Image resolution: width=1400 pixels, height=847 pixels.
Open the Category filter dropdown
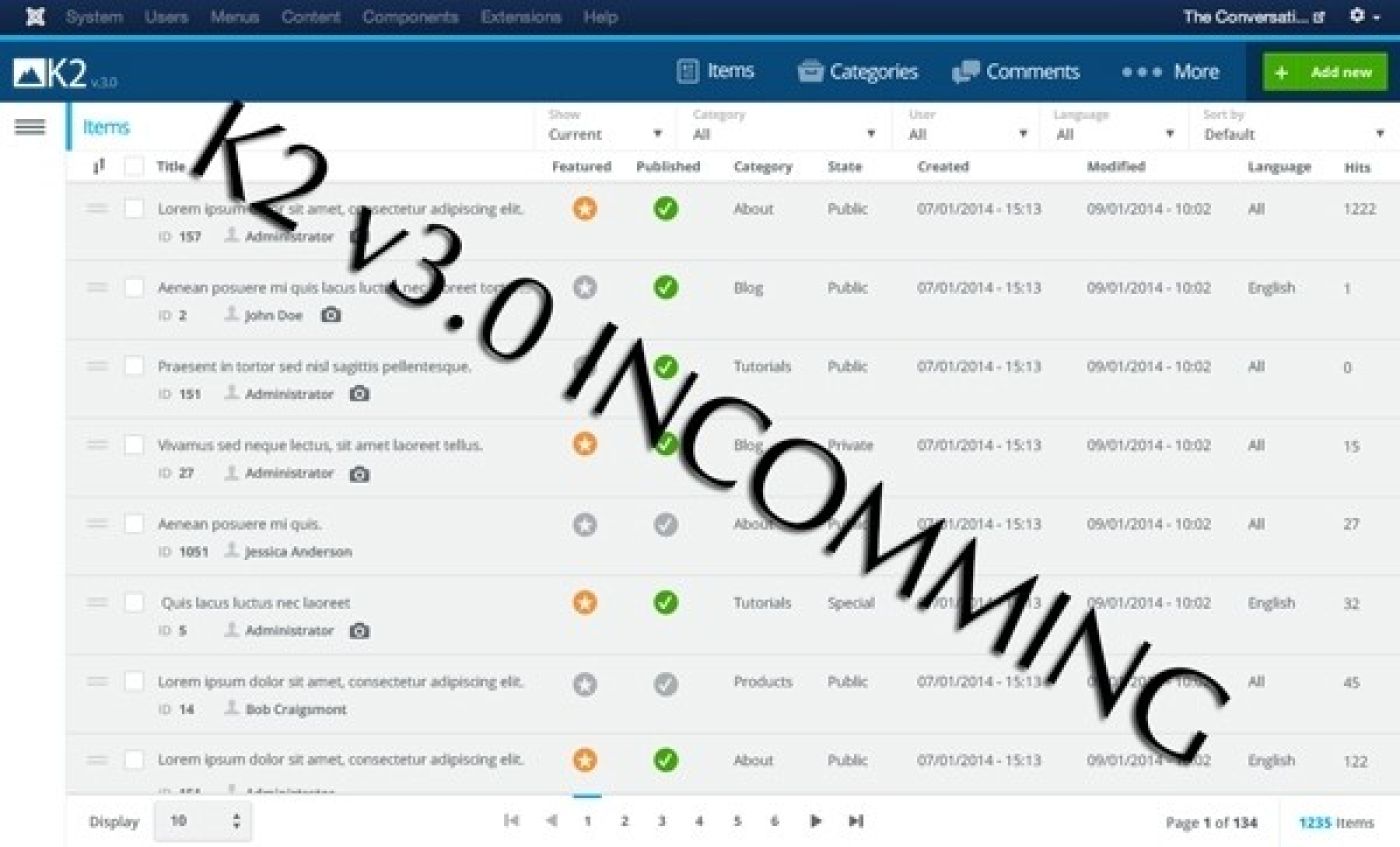784,126
